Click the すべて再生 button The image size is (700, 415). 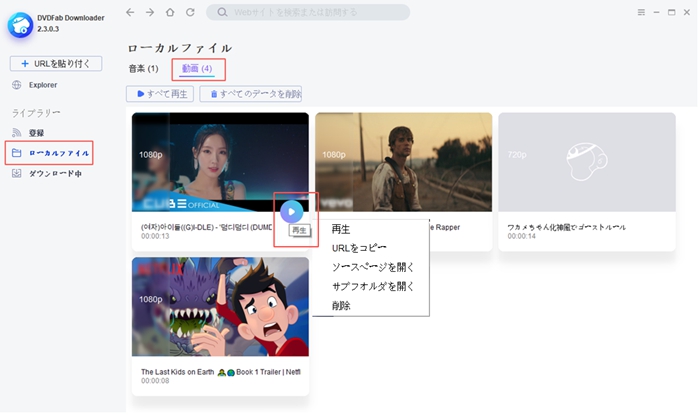click(x=160, y=94)
